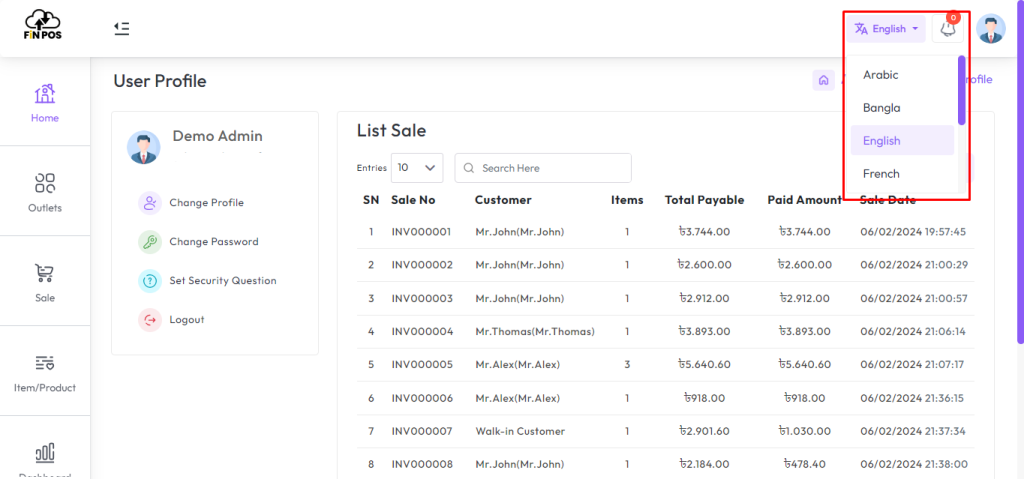This screenshot has width=1024, height=479.
Task: Open the Sale cart icon in the sidebar
Action: [x=44, y=282]
